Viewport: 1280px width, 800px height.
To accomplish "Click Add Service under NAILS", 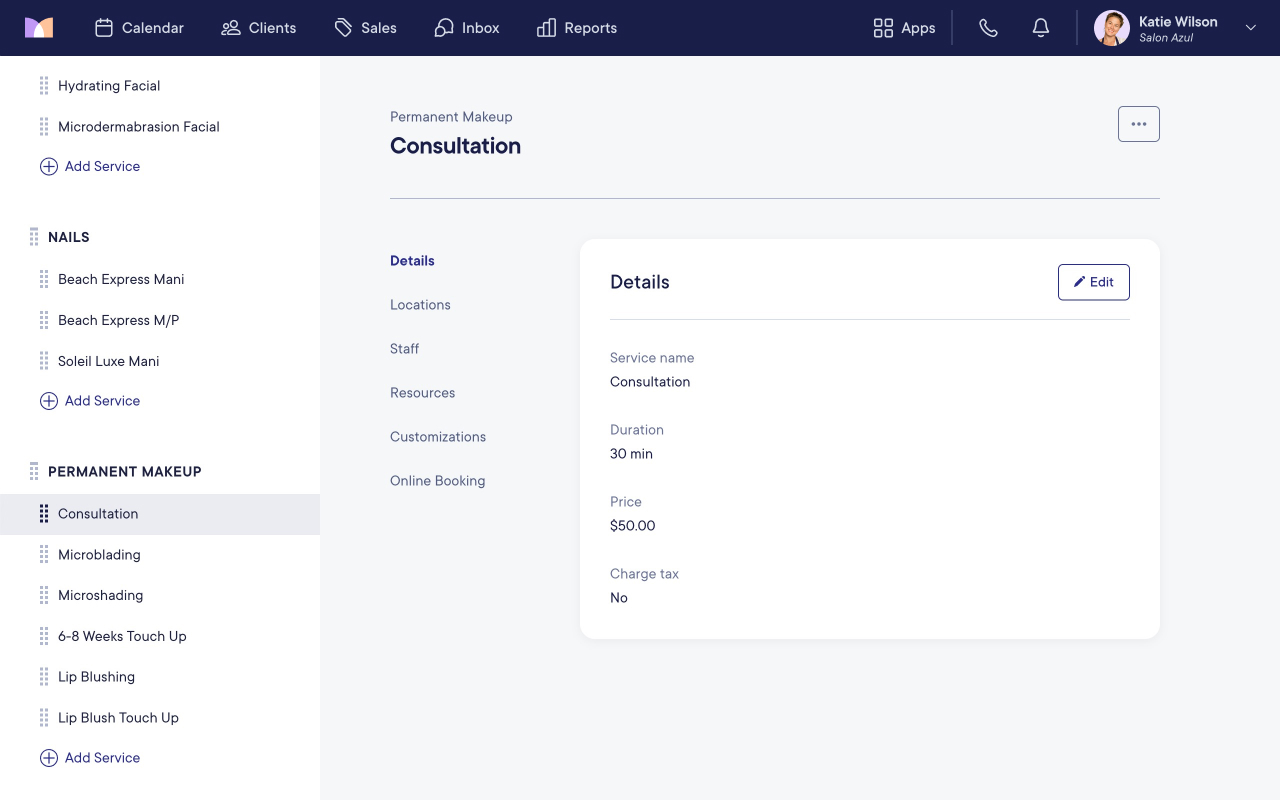I will tap(90, 401).
